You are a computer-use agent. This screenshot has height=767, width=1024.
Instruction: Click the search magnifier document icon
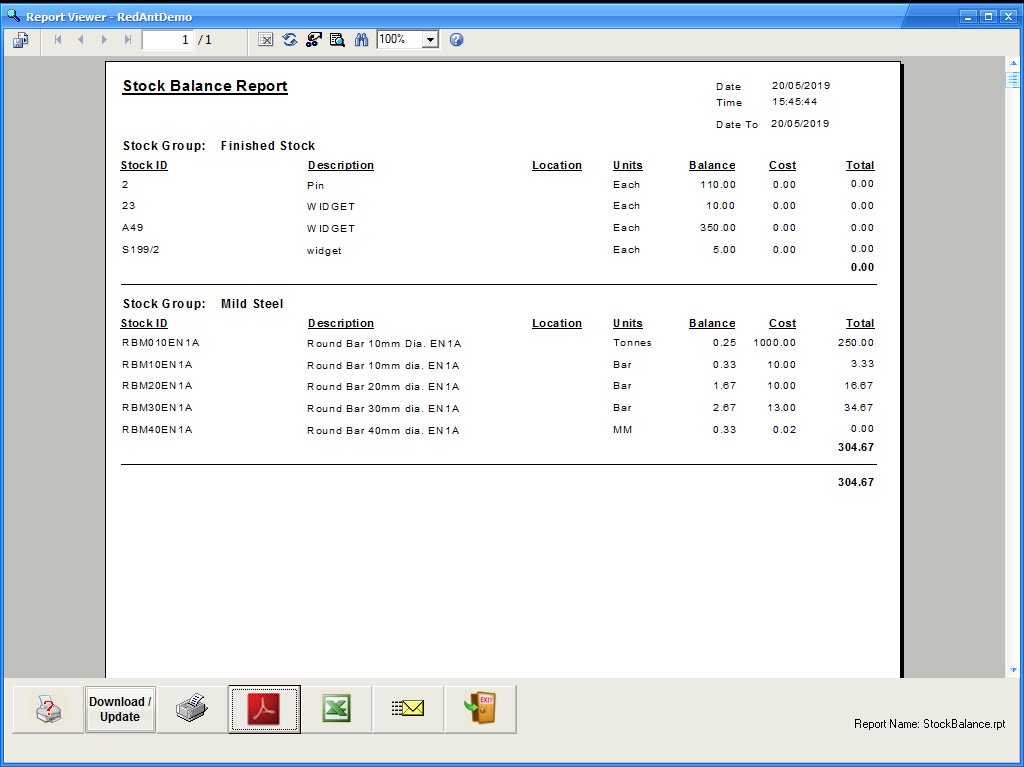pyautogui.click(x=337, y=40)
